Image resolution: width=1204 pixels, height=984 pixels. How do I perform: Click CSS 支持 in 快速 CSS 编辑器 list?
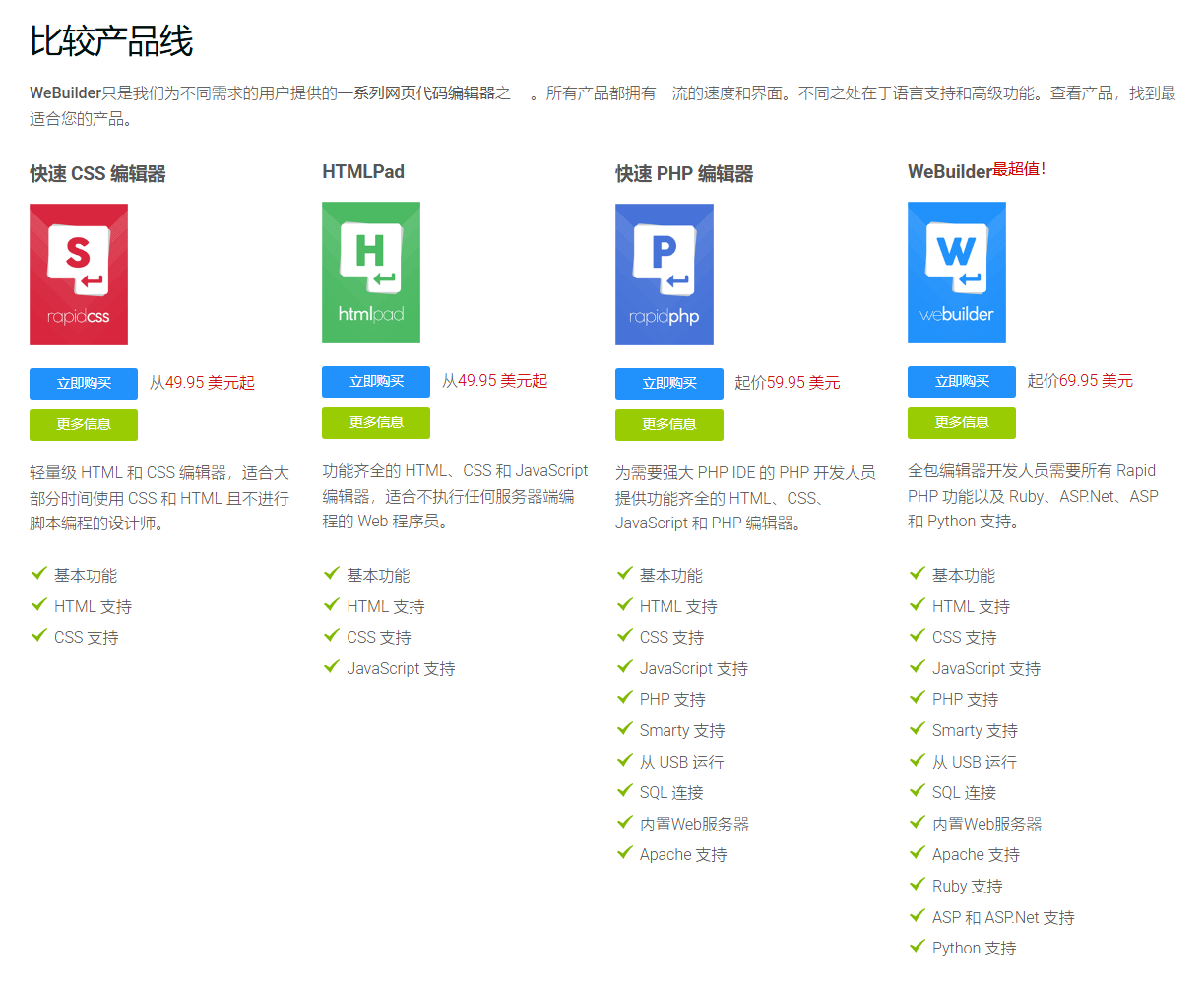click(87, 638)
